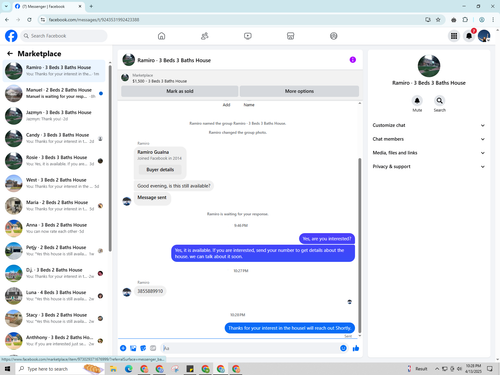Image resolution: width=500 pixels, height=375 pixels.
Task: Open Jazmyn - 3 Beds 3 Baths House conversation
Action: click(54, 116)
